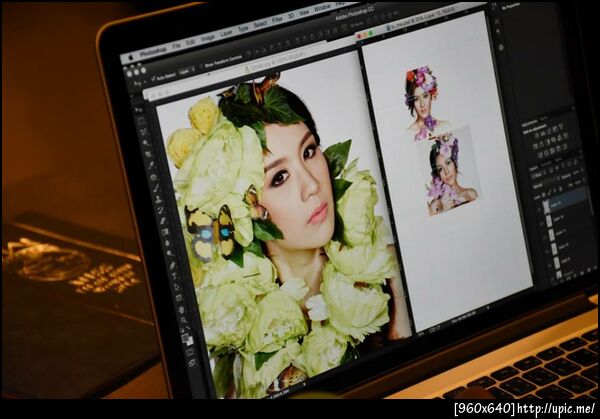Viewport: 600px width, 419px height.
Task: Open the Layer menu
Action: click(x=226, y=34)
